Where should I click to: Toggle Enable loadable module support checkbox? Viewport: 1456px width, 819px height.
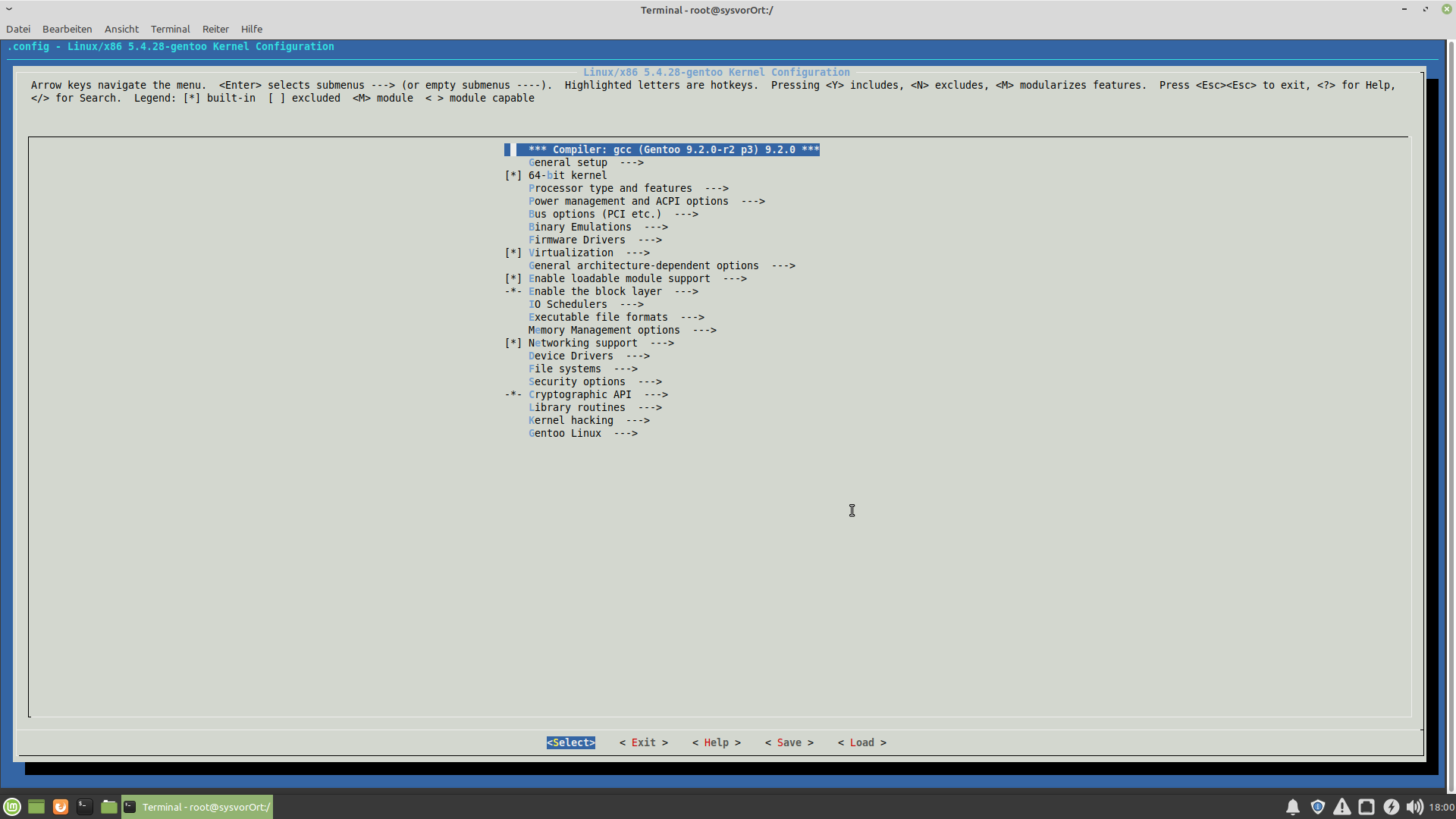(513, 278)
